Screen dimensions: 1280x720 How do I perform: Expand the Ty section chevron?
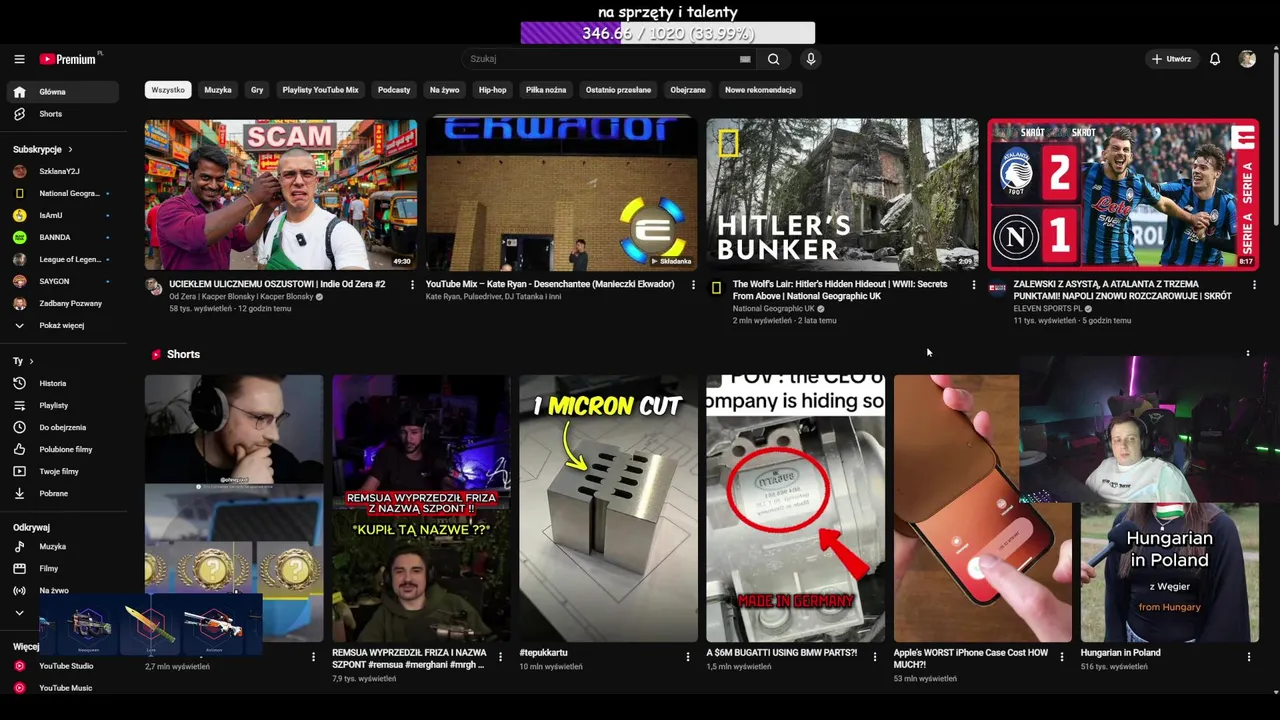click(x=31, y=361)
